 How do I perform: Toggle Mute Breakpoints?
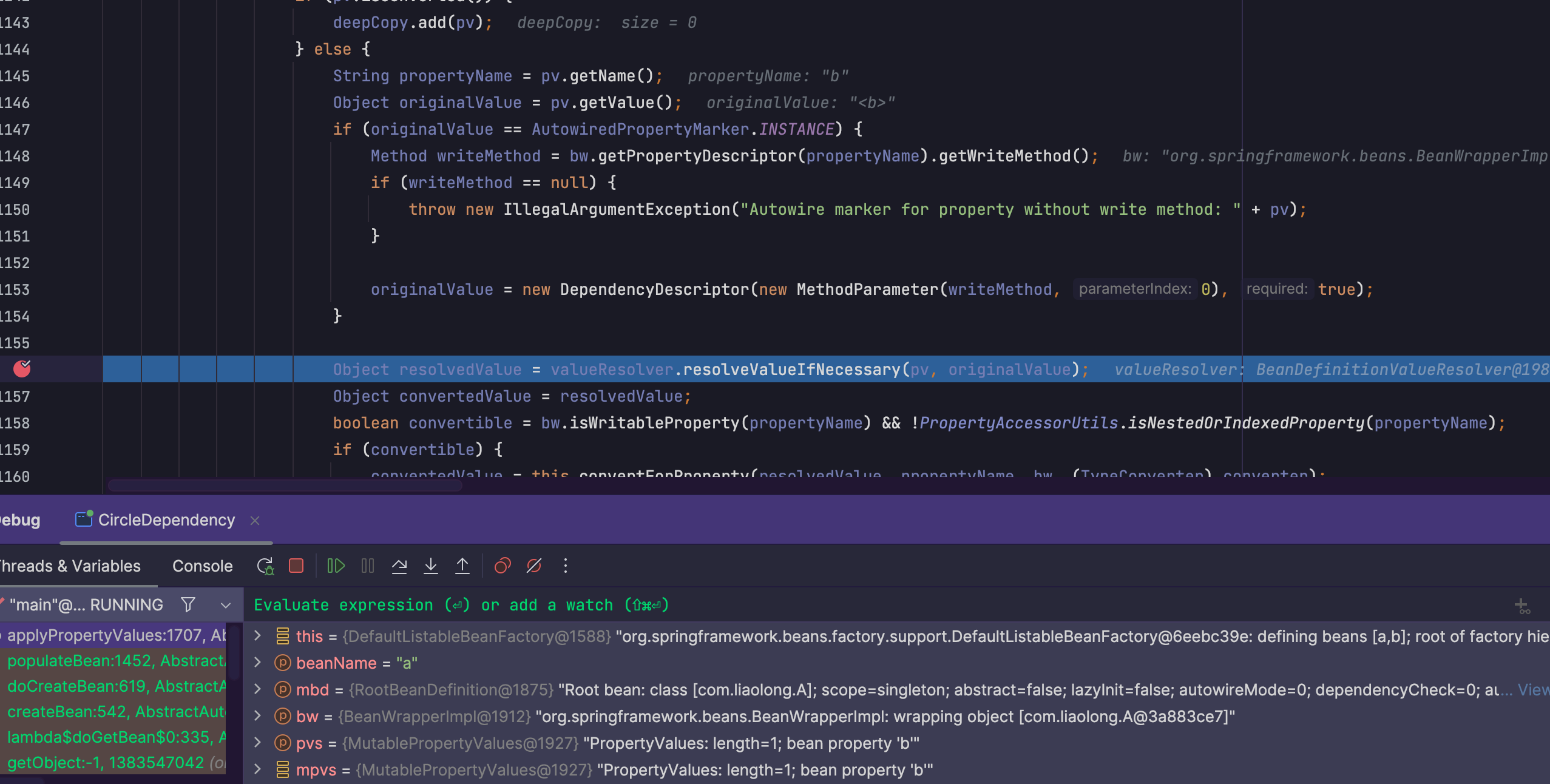[x=534, y=566]
